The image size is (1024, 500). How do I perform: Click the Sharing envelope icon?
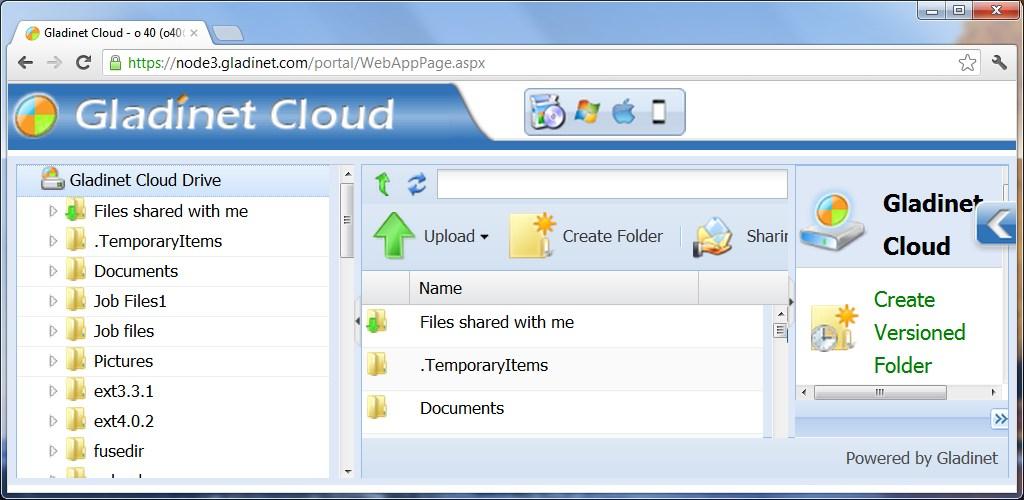click(713, 236)
